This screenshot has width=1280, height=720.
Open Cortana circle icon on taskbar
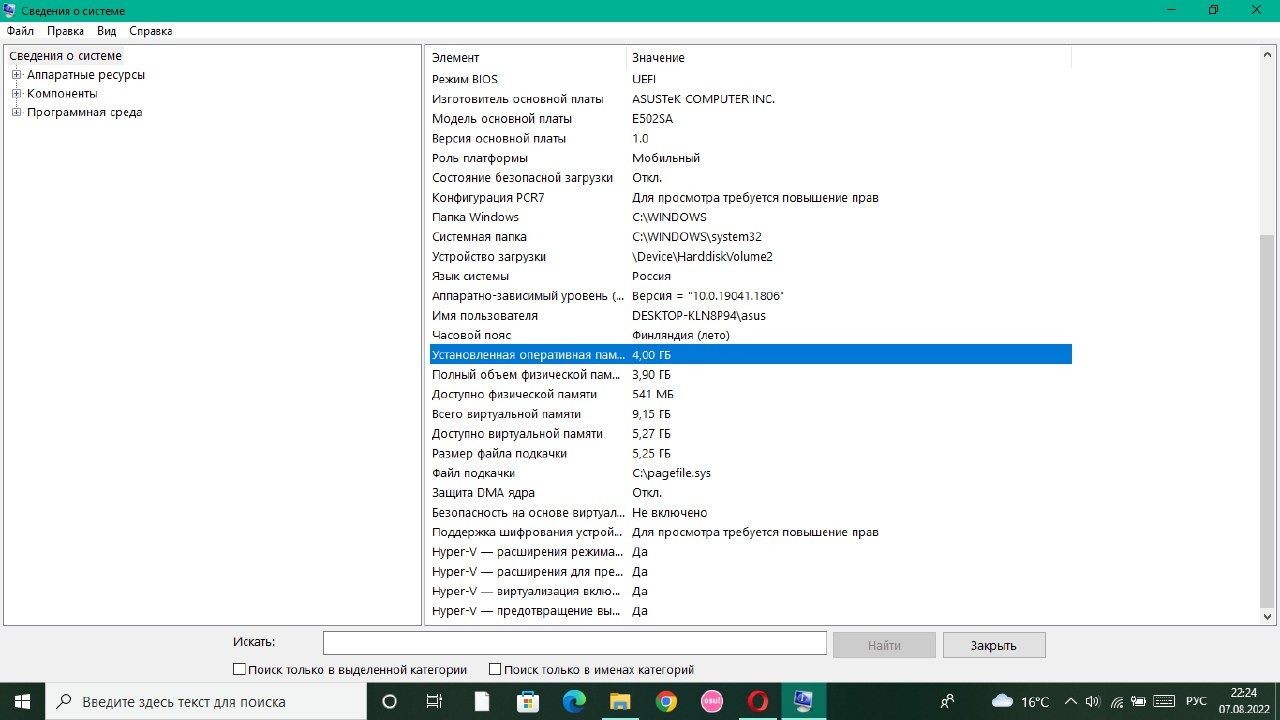[390, 701]
